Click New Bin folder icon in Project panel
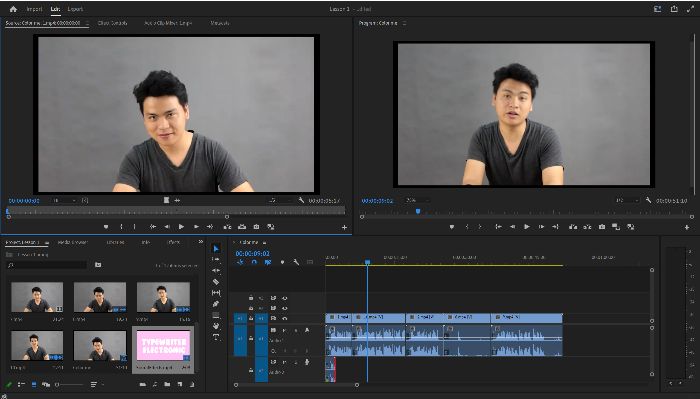Image resolution: width=700 pixels, height=399 pixels. point(167,384)
